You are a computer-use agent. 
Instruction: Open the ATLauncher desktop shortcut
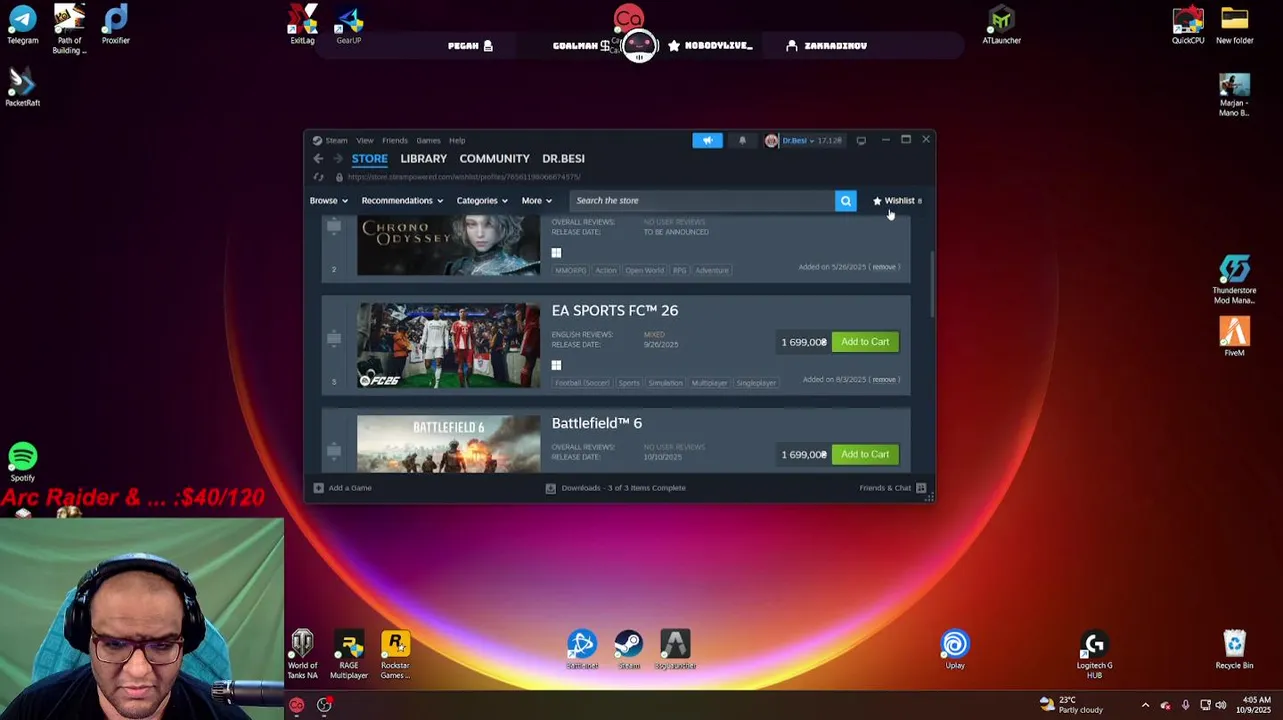click(x=1001, y=25)
